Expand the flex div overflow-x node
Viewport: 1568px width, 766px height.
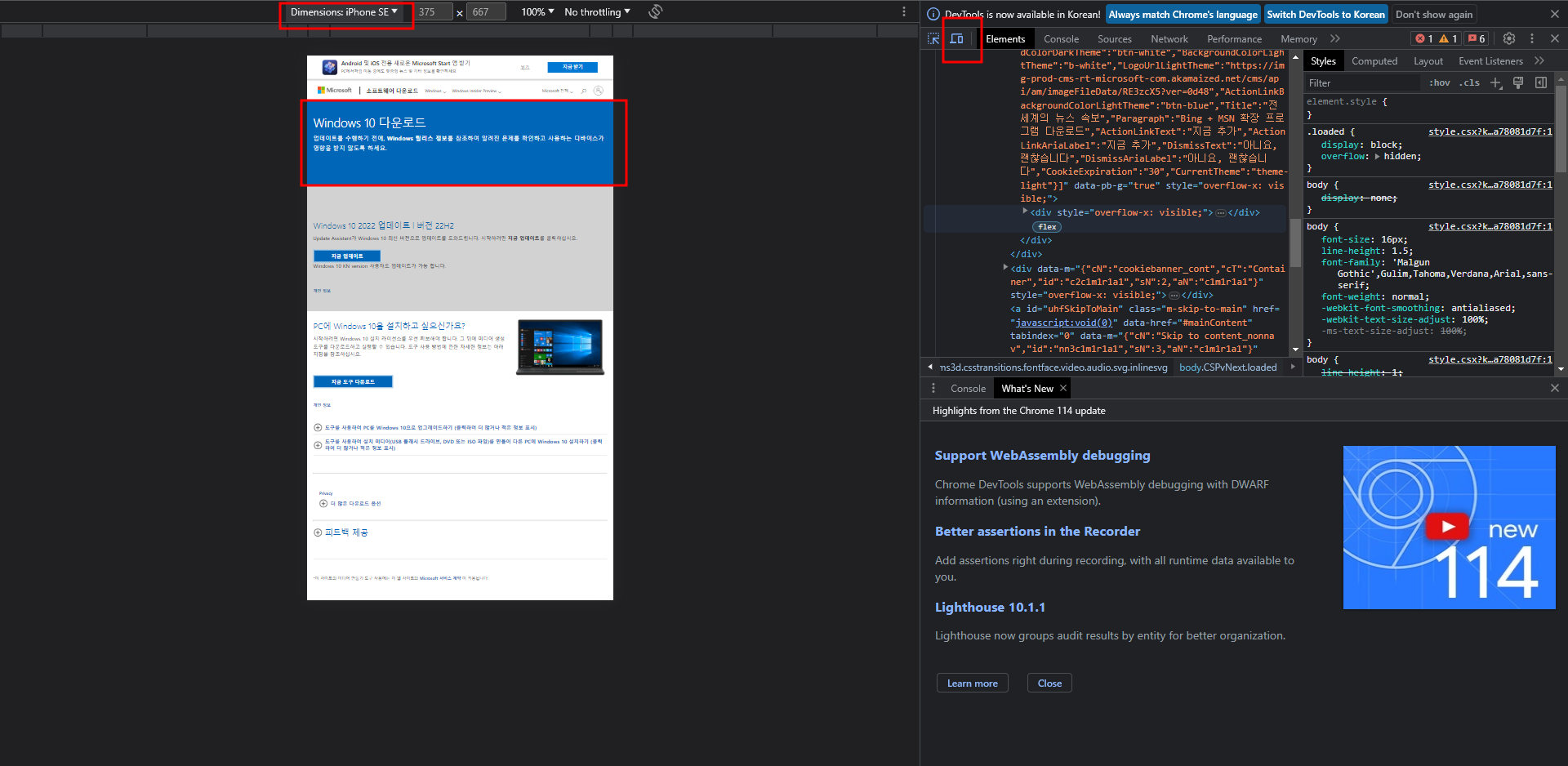[1025, 212]
